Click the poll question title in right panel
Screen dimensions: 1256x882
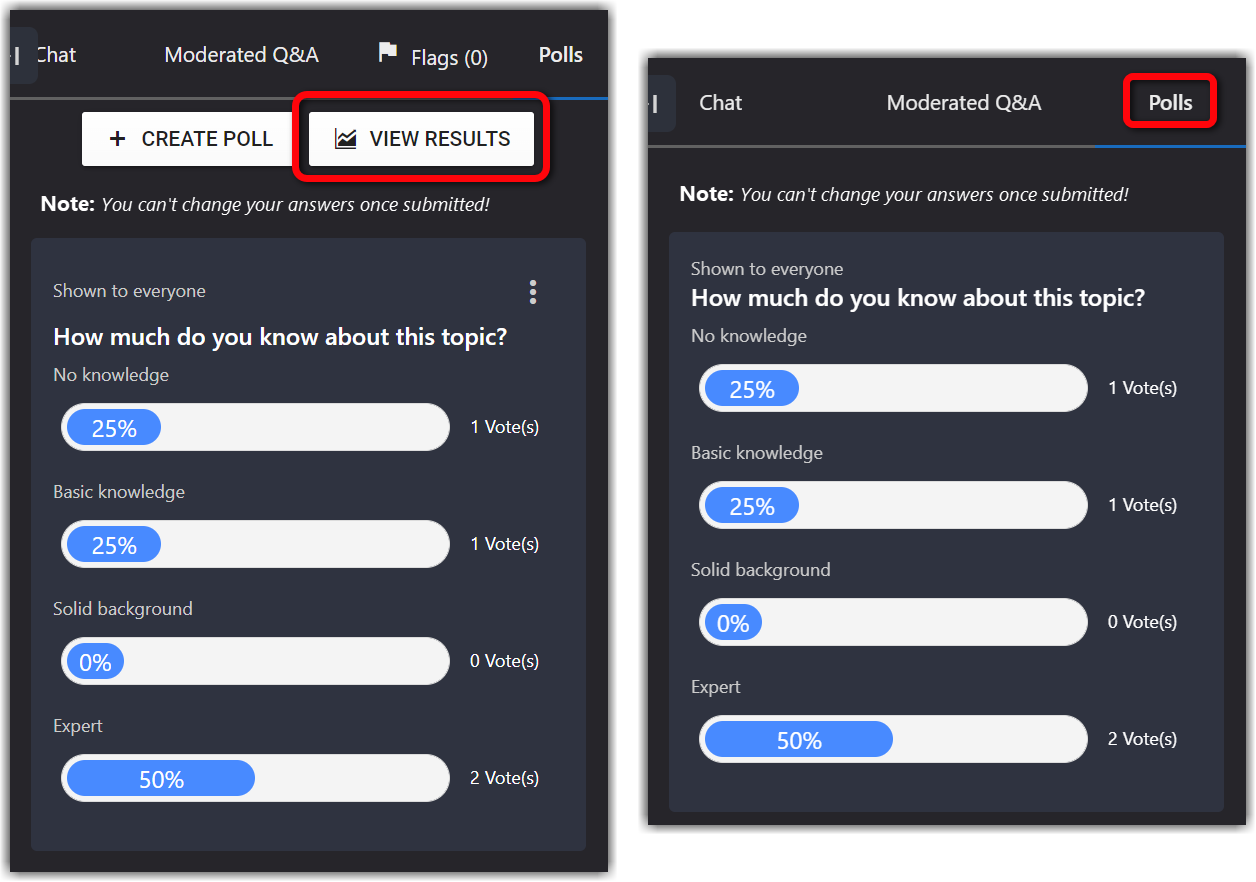coord(917,298)
